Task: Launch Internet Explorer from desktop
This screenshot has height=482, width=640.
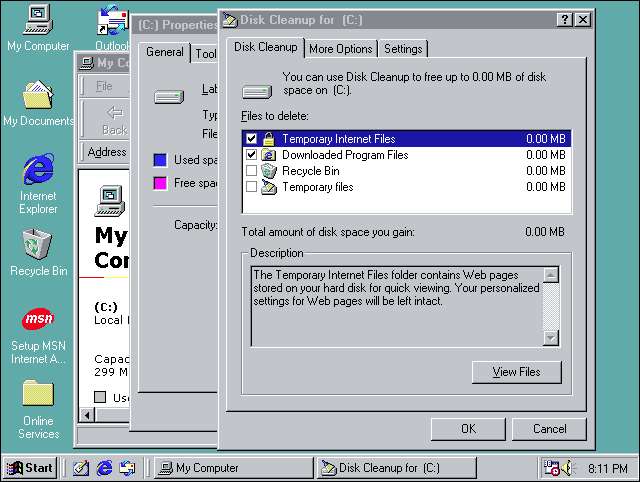Action: (38, 184)
